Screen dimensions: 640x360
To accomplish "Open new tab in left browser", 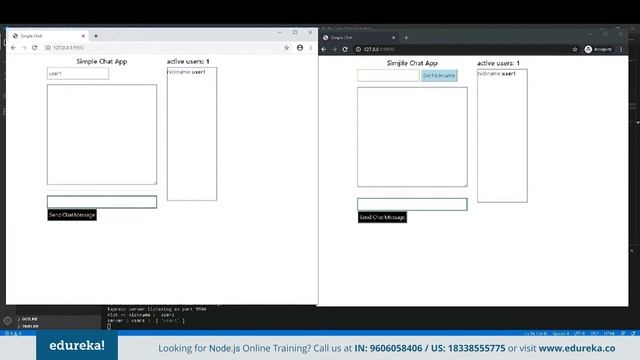I will [96, 36].
